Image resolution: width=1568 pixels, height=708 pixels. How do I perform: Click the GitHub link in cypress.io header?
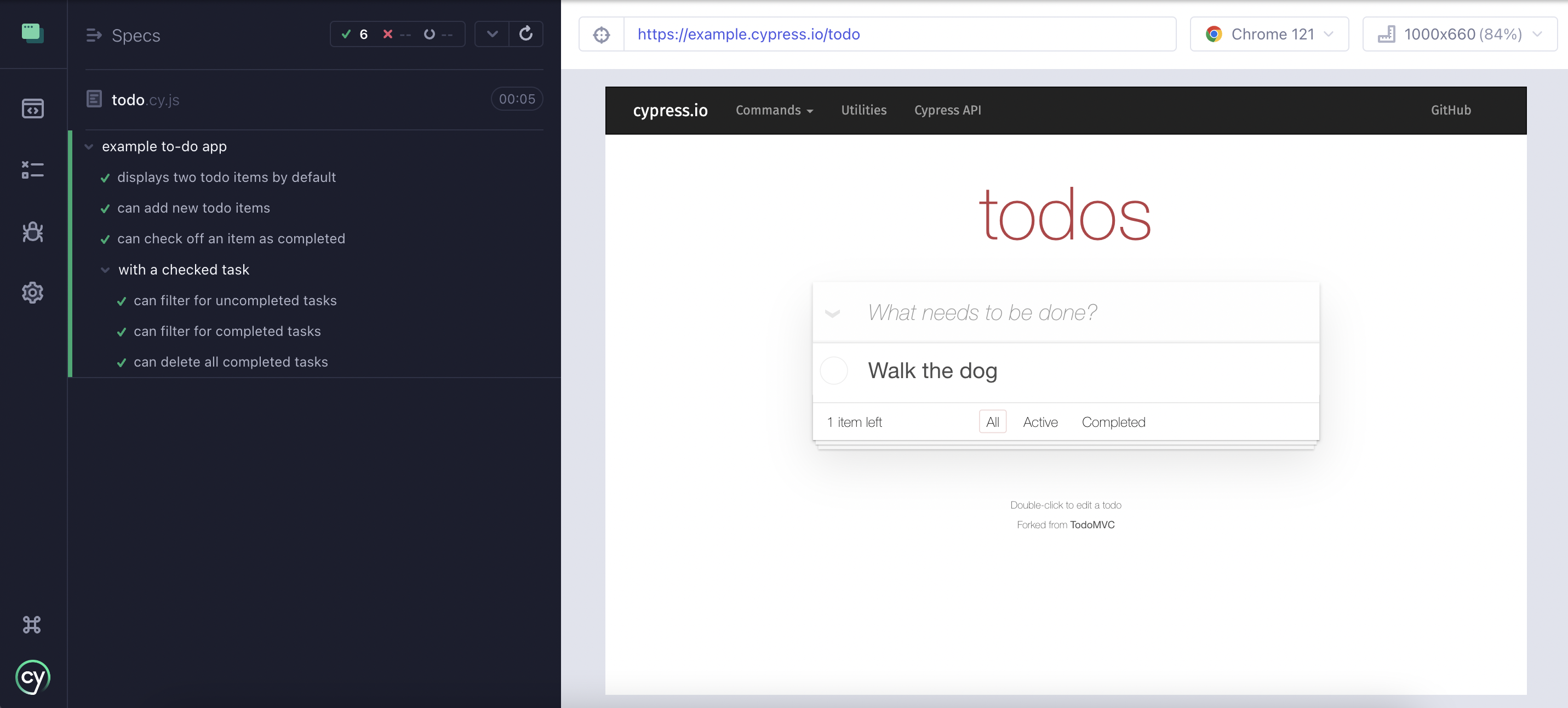(1452, 110)
